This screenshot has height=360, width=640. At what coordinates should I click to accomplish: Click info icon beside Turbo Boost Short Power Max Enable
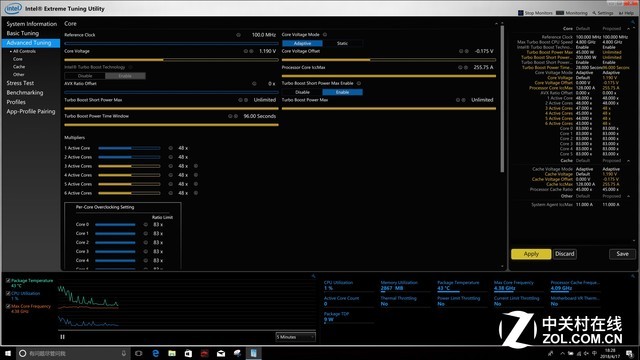pyautogui.click(x=359, y=83)
